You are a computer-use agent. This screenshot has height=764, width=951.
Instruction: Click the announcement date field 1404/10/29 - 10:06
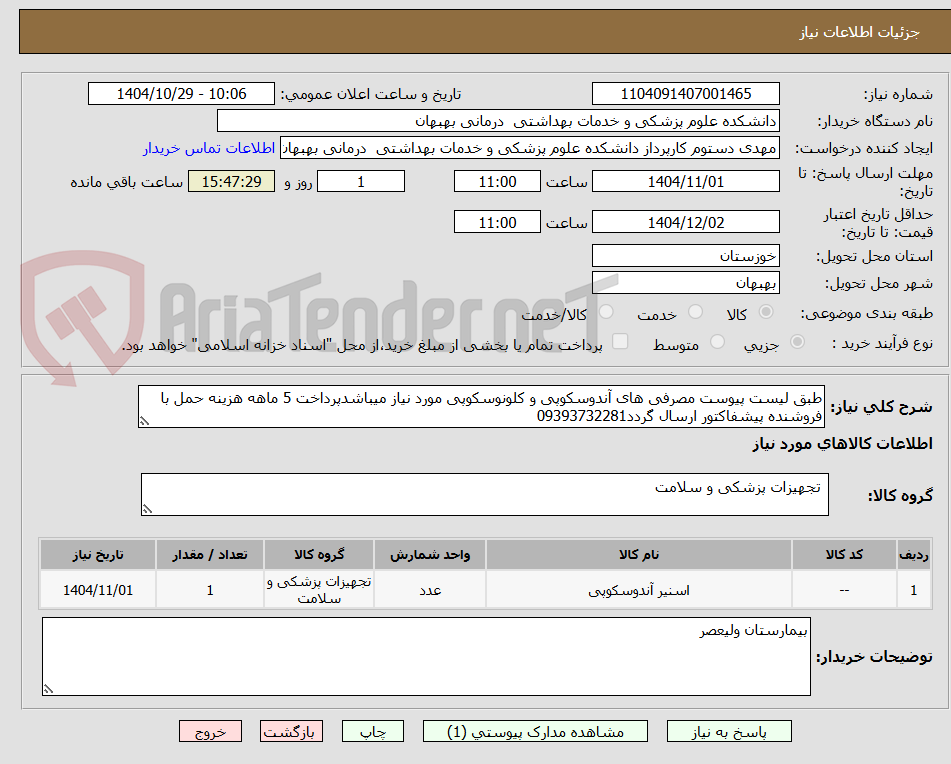click(181, 94)
